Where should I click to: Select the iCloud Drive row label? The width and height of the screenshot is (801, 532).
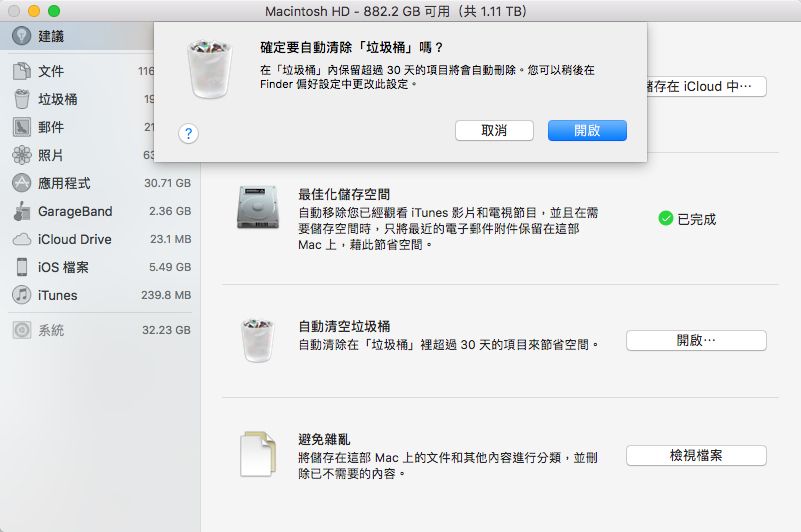tap(75, 239)
